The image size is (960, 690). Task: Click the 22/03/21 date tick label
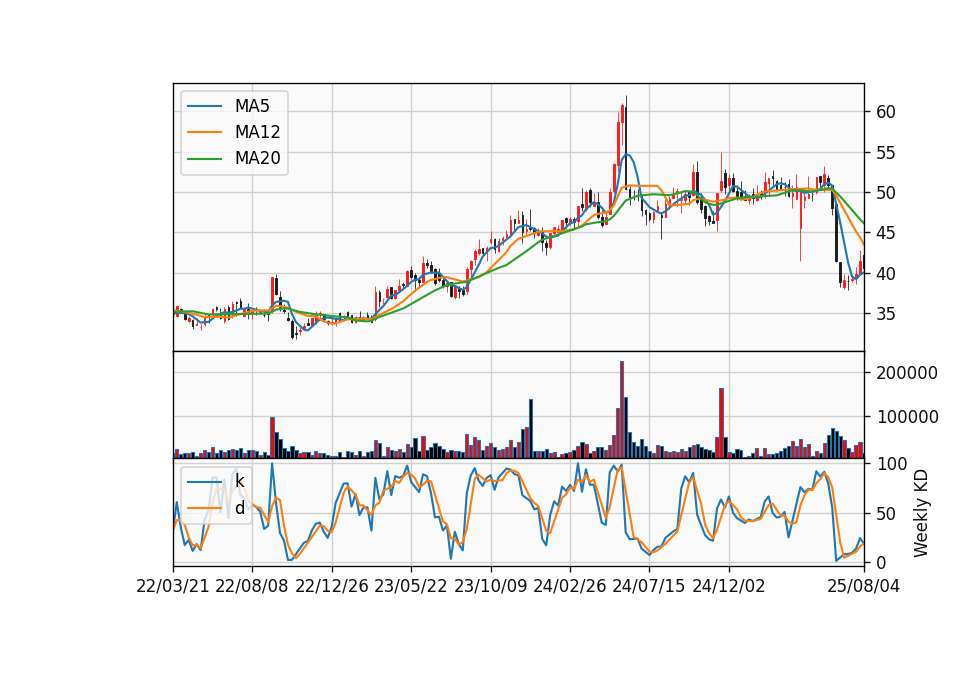tap(173, 586)
